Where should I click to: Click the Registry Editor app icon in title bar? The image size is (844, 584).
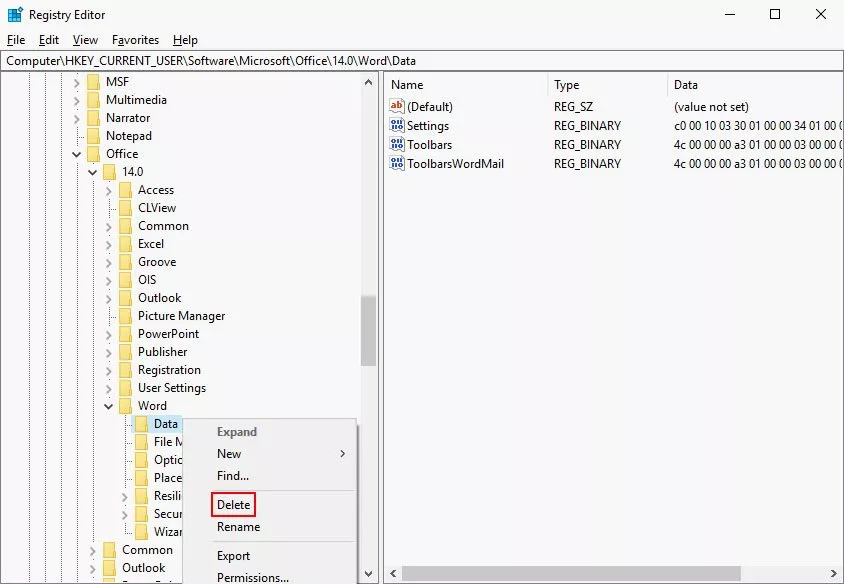point(15,15)
